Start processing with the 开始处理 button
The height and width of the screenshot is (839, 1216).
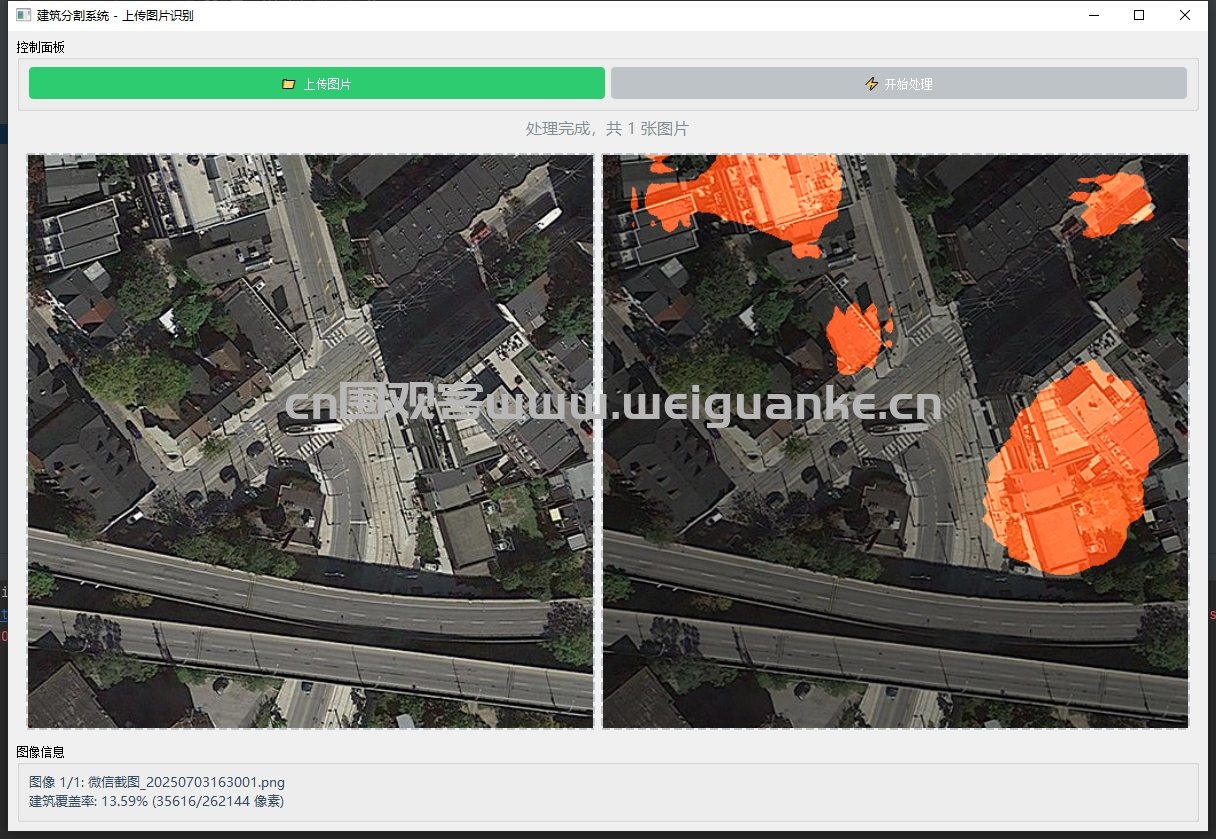click(899, 84)
